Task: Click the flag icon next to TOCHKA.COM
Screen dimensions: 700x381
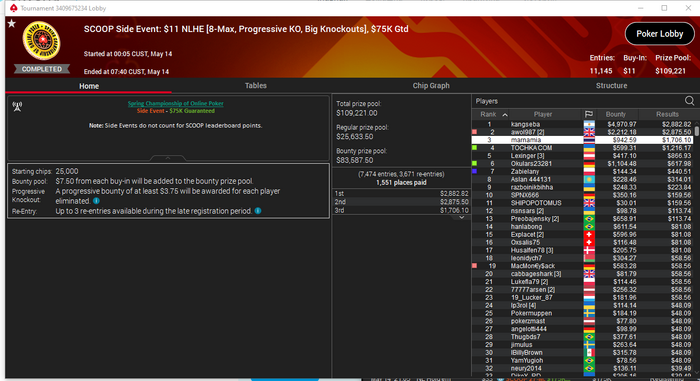Action: click(589, 148)
